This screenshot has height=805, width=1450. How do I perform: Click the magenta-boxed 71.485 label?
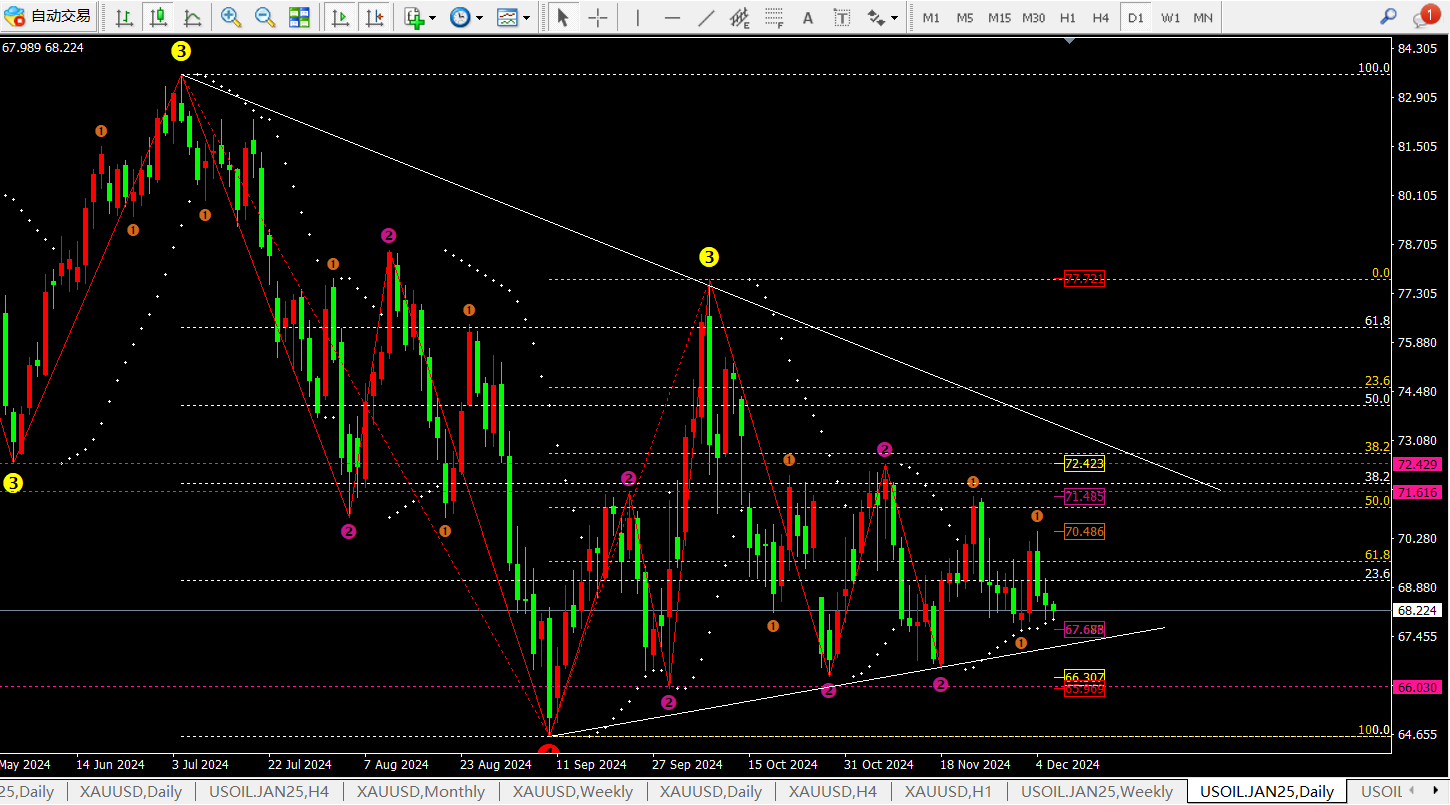(1085, 496)
